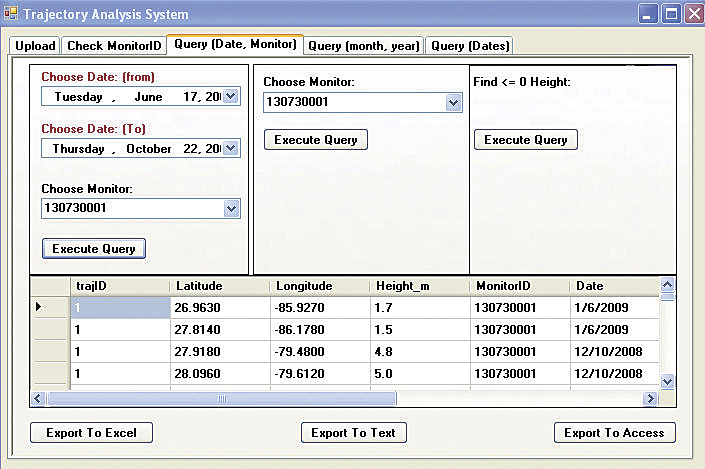Click the Trajectory Analysis System title bar icon
Screen dimensions: 705x469
pyautogui.click(x=11, y=13)
